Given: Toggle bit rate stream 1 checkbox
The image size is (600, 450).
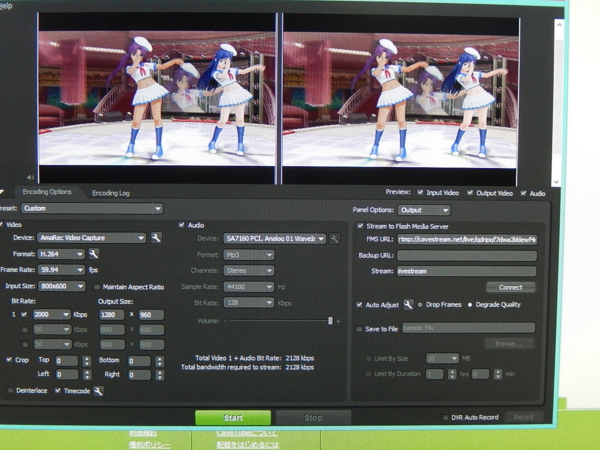Looking at the screenshot, I should (24, 315).
